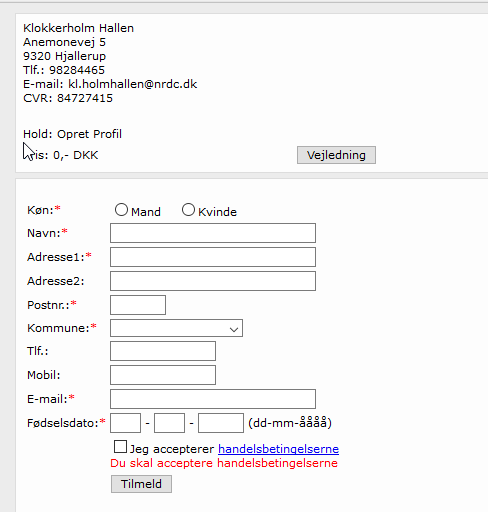Click the birth date month field

click(170, 423)
